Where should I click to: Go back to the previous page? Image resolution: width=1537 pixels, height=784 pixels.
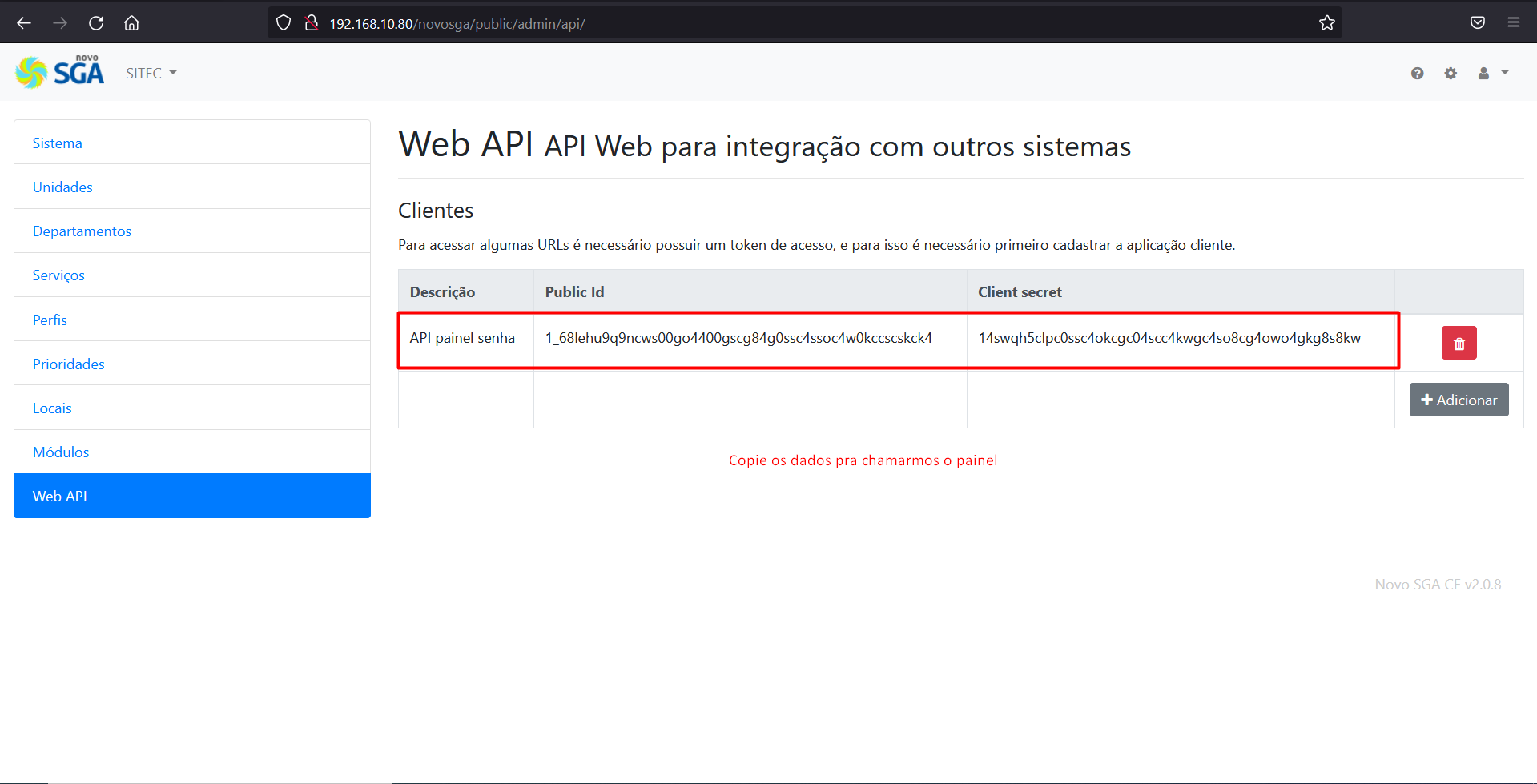pos(24,23)
